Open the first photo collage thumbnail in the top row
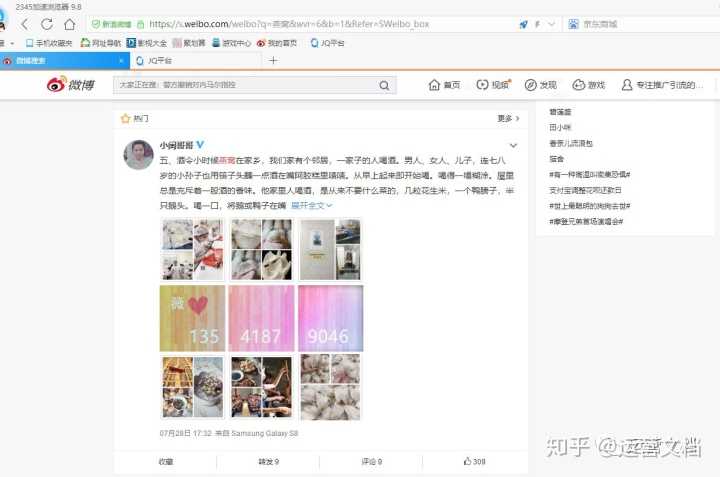Screen dimensions: 720x477 pyautogui.click(x=192, y=249)
